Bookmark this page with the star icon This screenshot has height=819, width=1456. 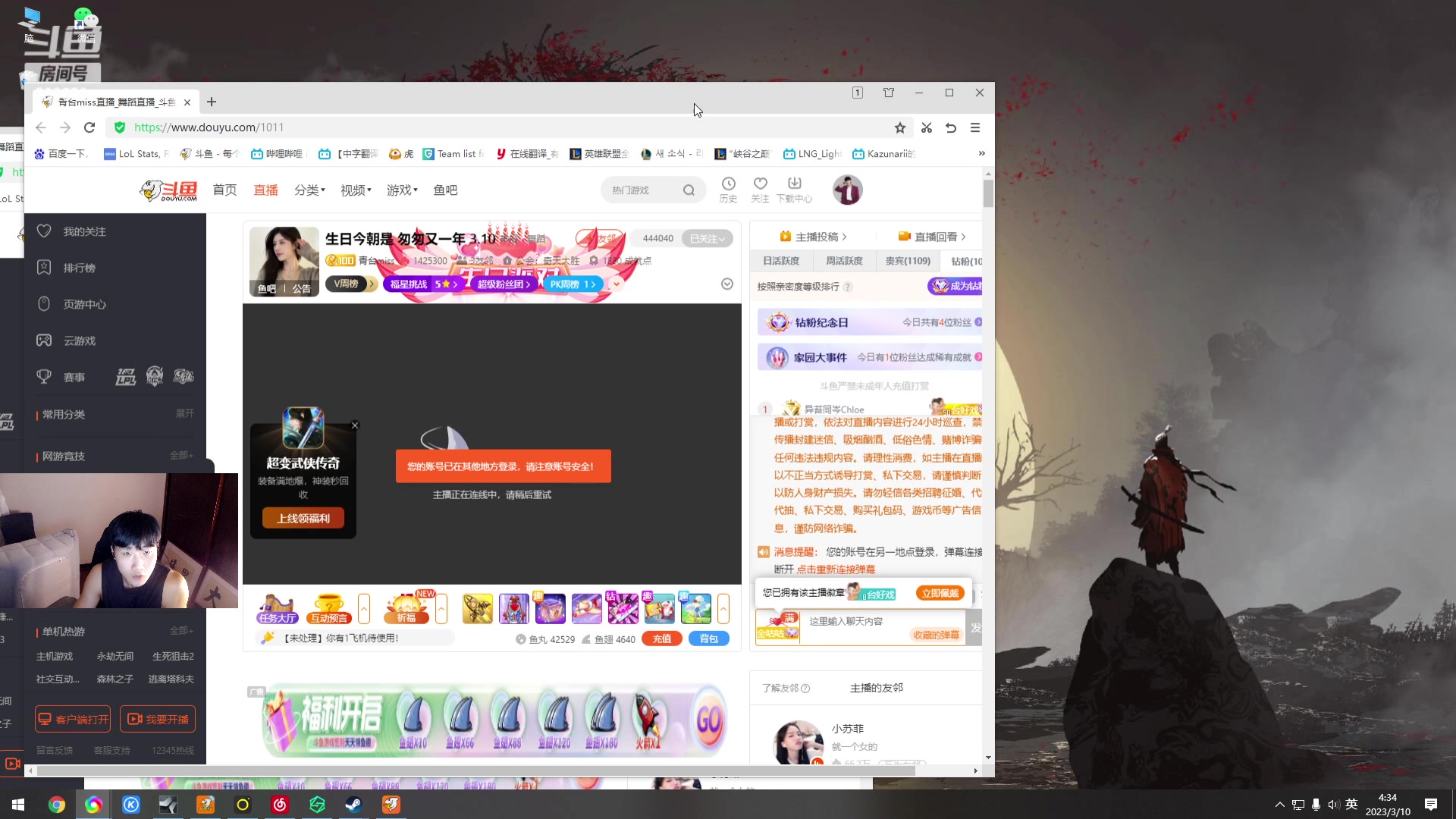click(900, 127)
